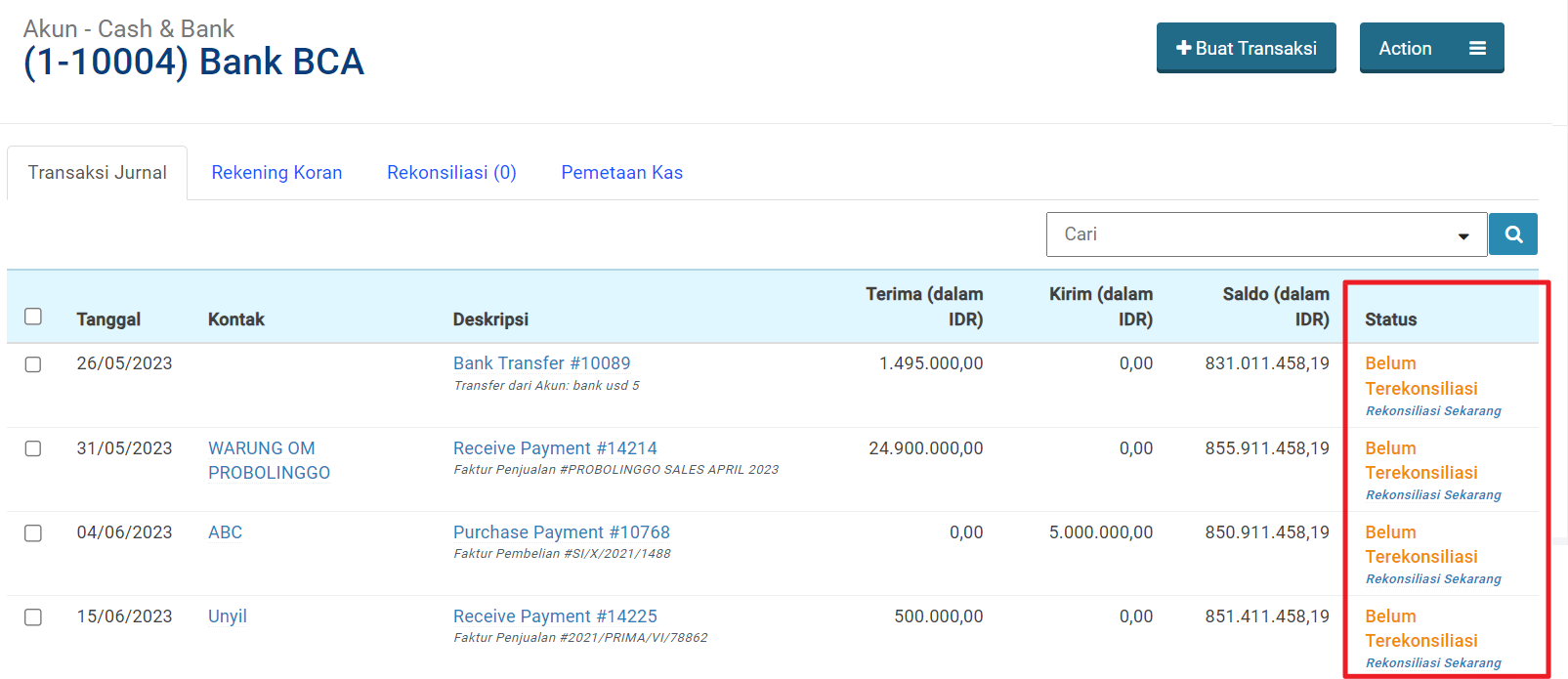The width and height of the screenshot is (1568, 679).
Task: Click the Saldo (dalam IDR) column header
Action: coord(1276,307)
